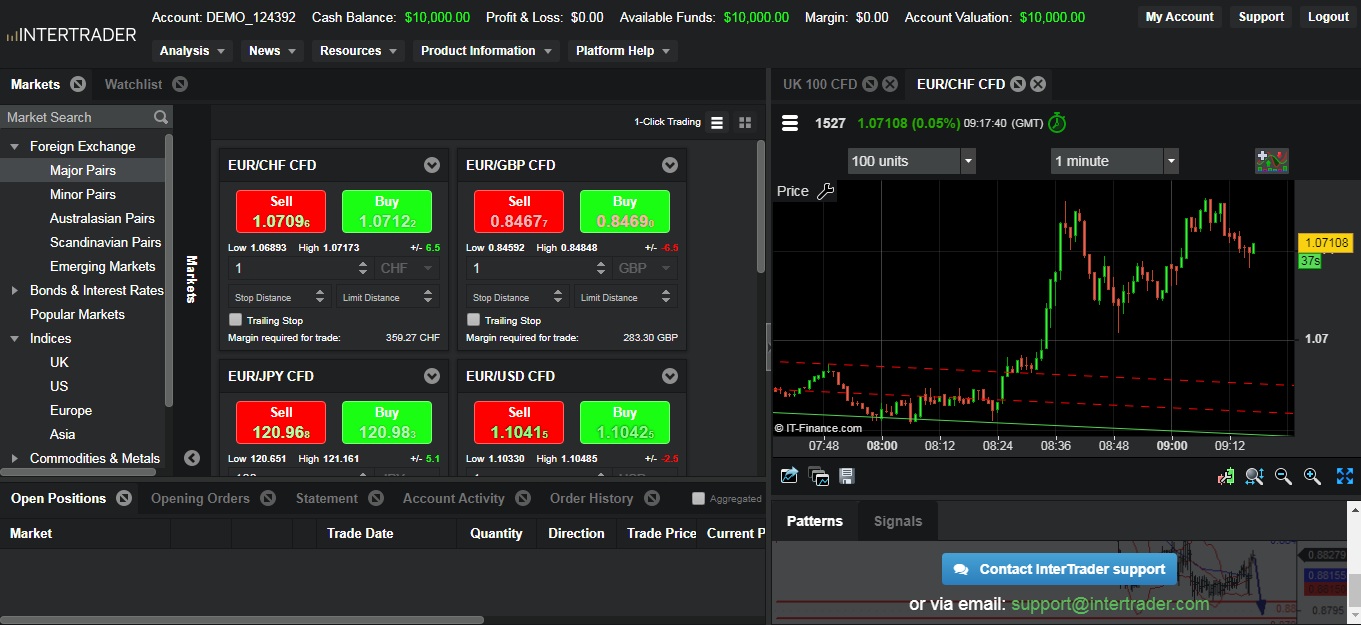1361x625 pixels.
Task: Click Contact InterTrader support button
Action: pyautogui.click(x=1060, y=569)
